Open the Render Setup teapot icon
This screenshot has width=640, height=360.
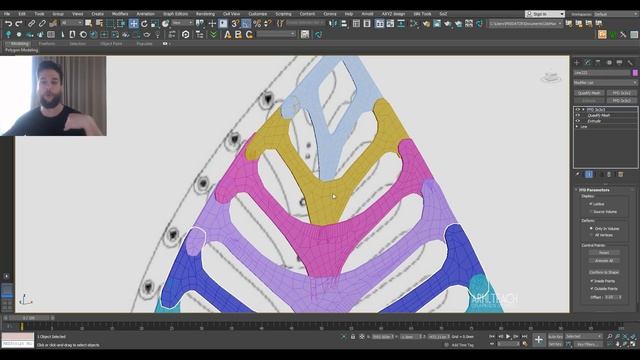pyautogui.click(x=427, y=24)
